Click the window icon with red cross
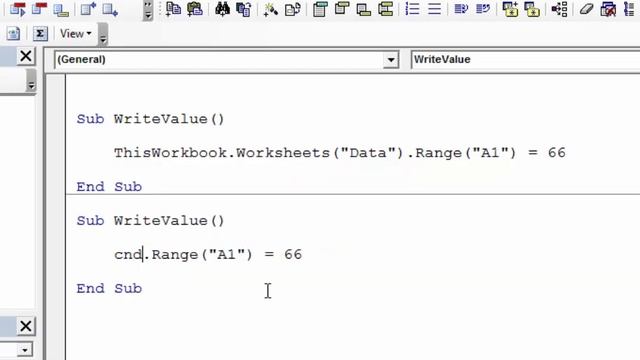Image resolution: width=640 pixels, height=360 pixels. pos(608,9)
